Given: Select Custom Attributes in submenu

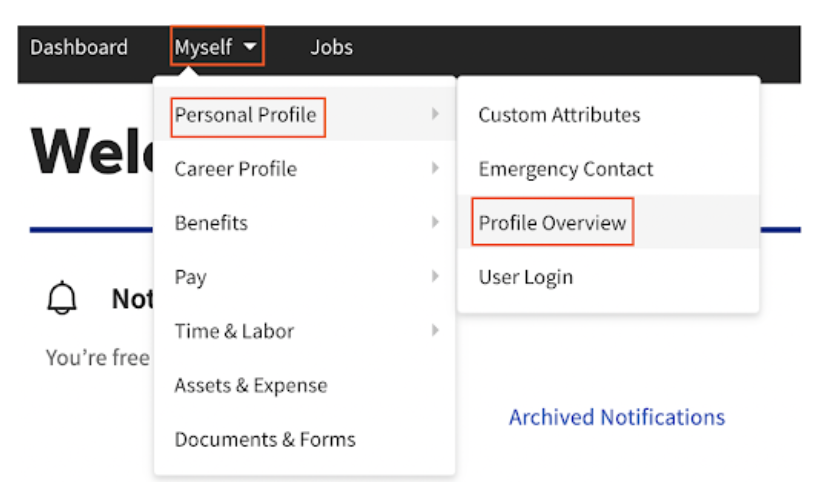Looking at the screenshot, I should click(559, 115).
